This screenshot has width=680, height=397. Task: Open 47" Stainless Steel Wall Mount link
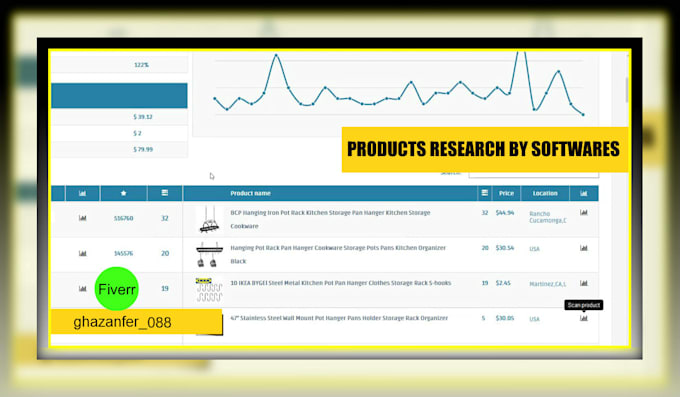pos(339,318)
